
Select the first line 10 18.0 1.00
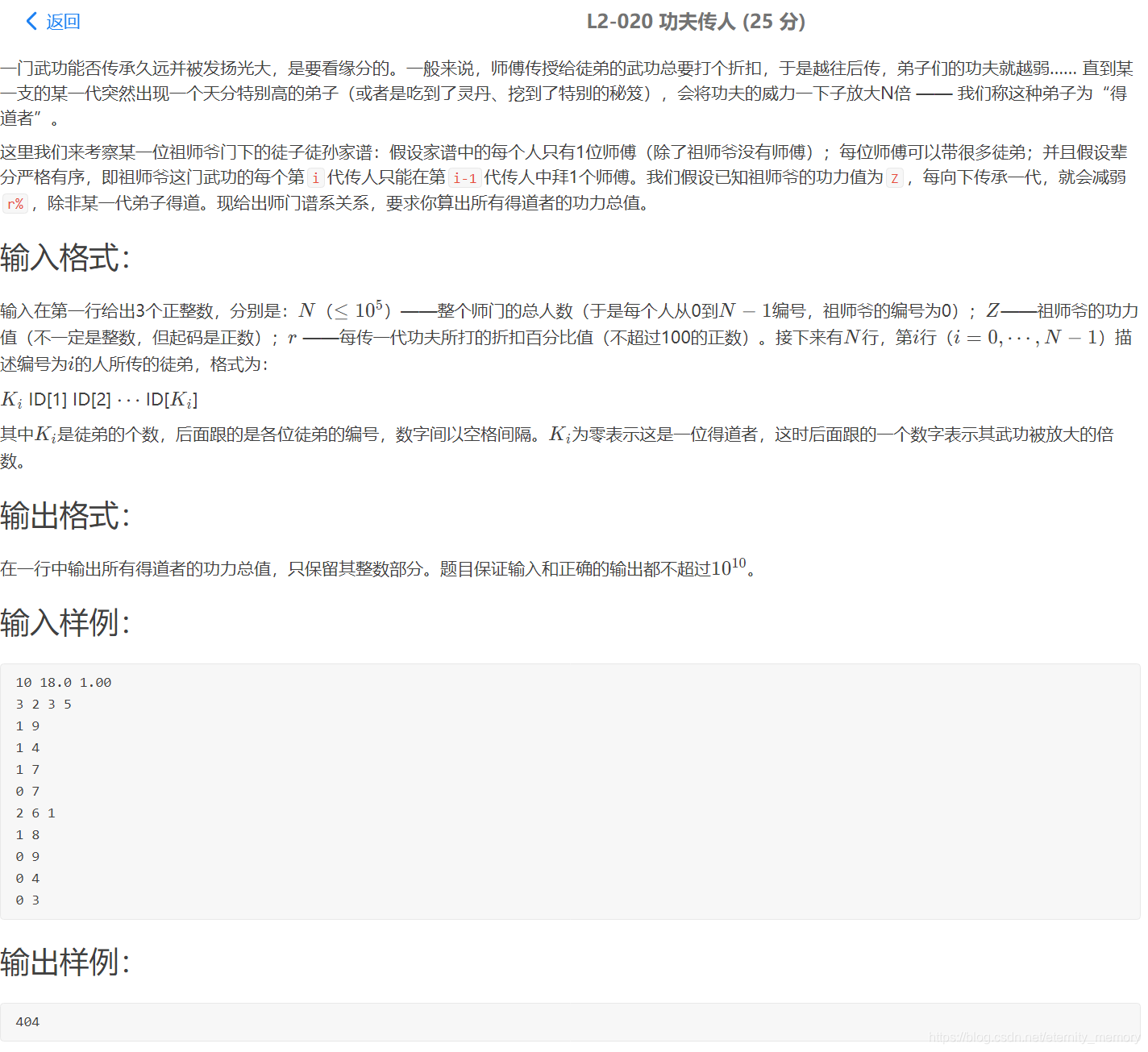[x=63, y=681]
